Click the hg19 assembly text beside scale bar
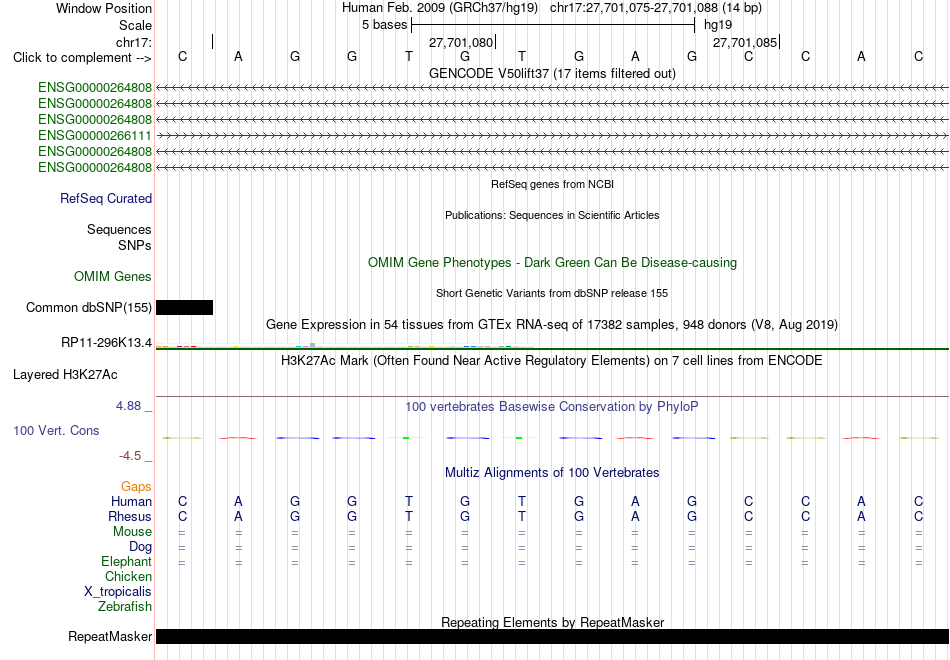The image size is (950, 660). click(718, 25)
